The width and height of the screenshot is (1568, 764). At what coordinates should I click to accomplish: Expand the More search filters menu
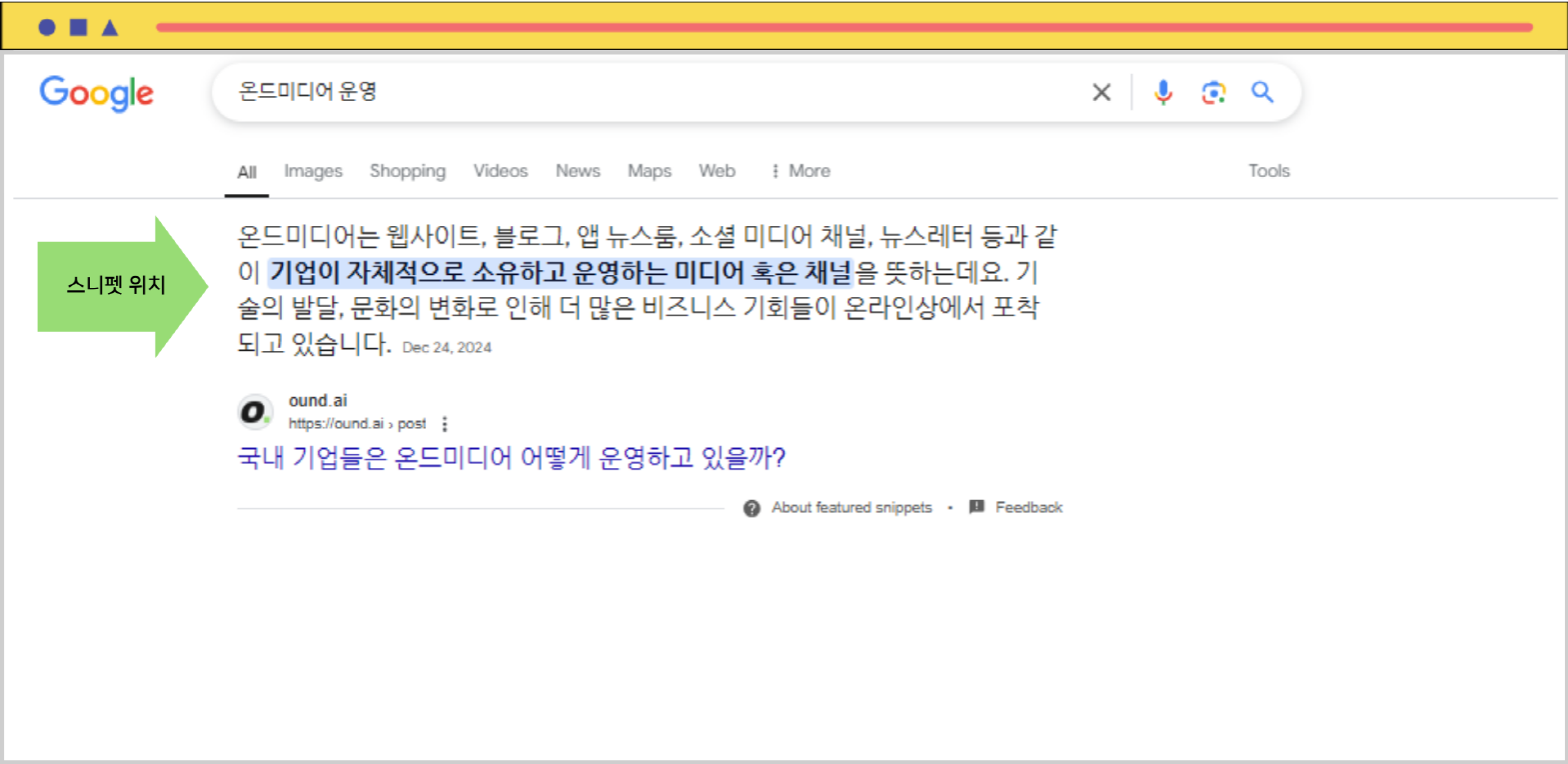coord(800,171)
